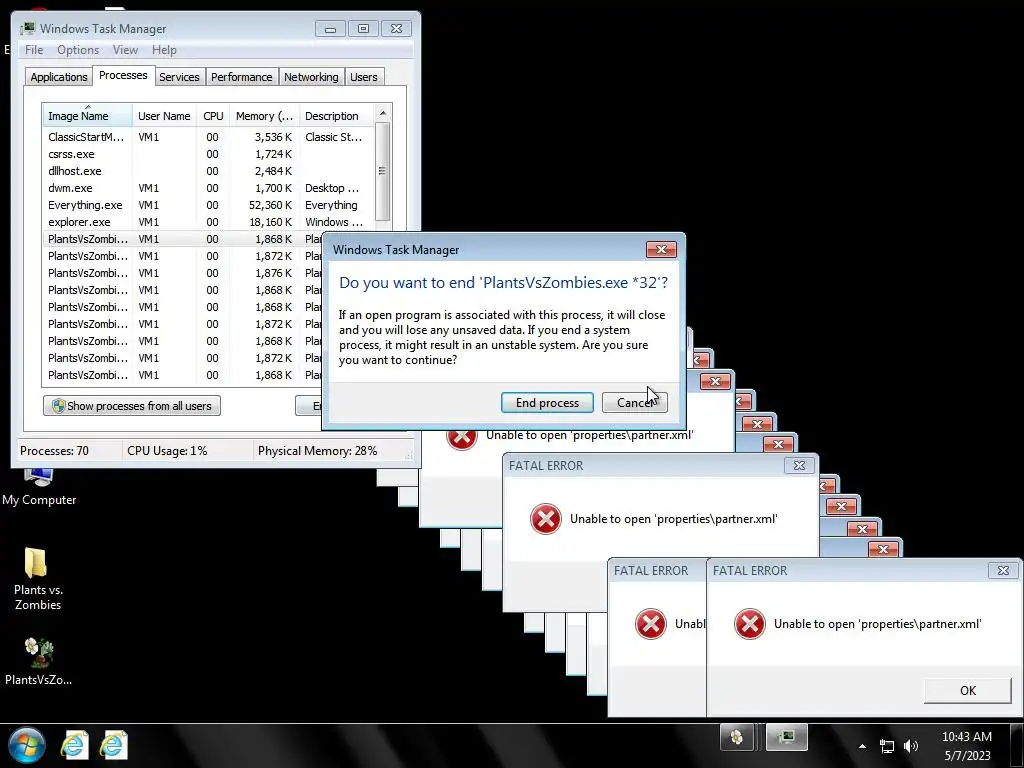The width and height of the screenshot is (1024, 768).
Task: Click the network tray icon
Action: (x=886, y=746)
